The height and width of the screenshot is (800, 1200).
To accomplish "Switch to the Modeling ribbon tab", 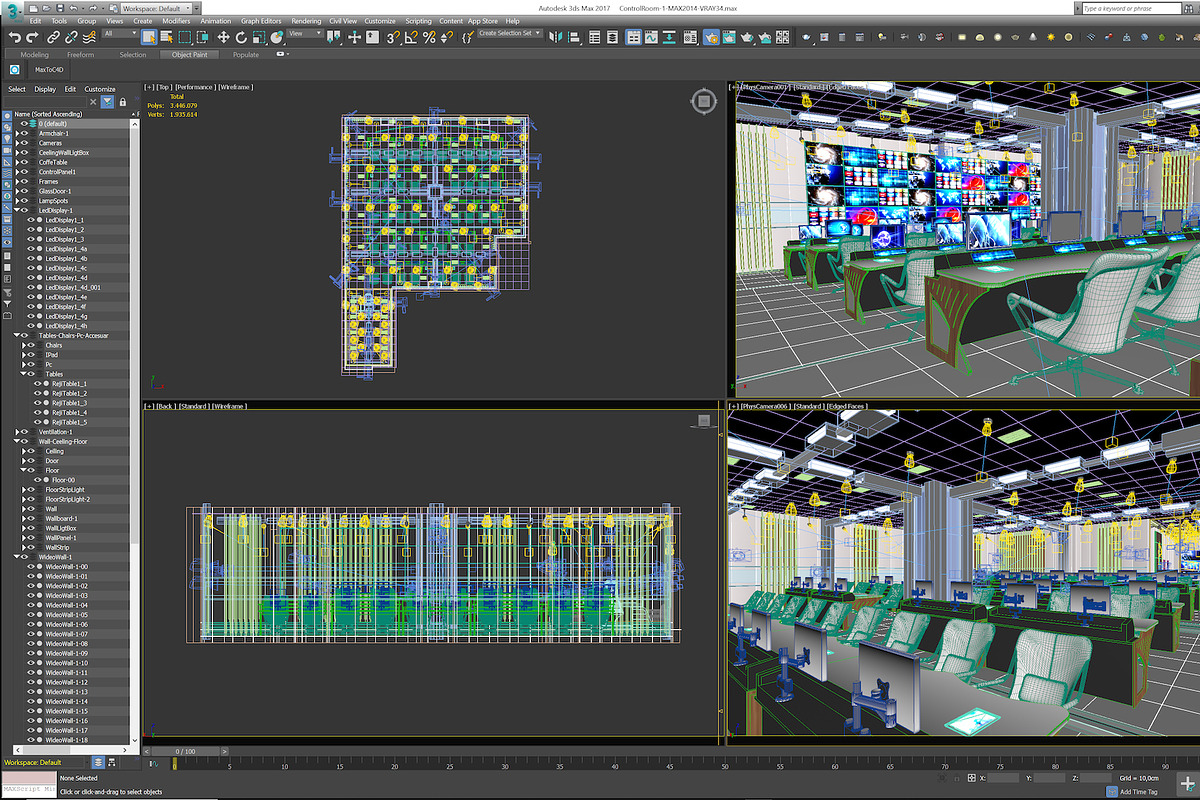I will point(34,55).
